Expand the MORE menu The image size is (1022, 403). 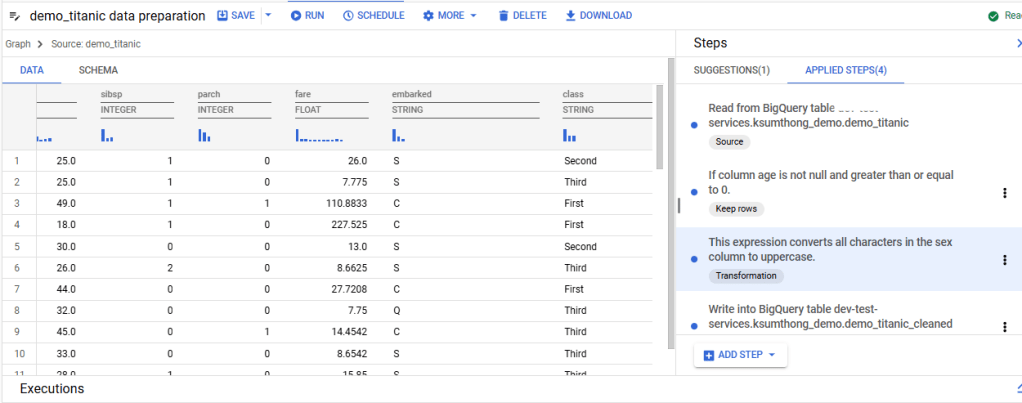(449, 16)
